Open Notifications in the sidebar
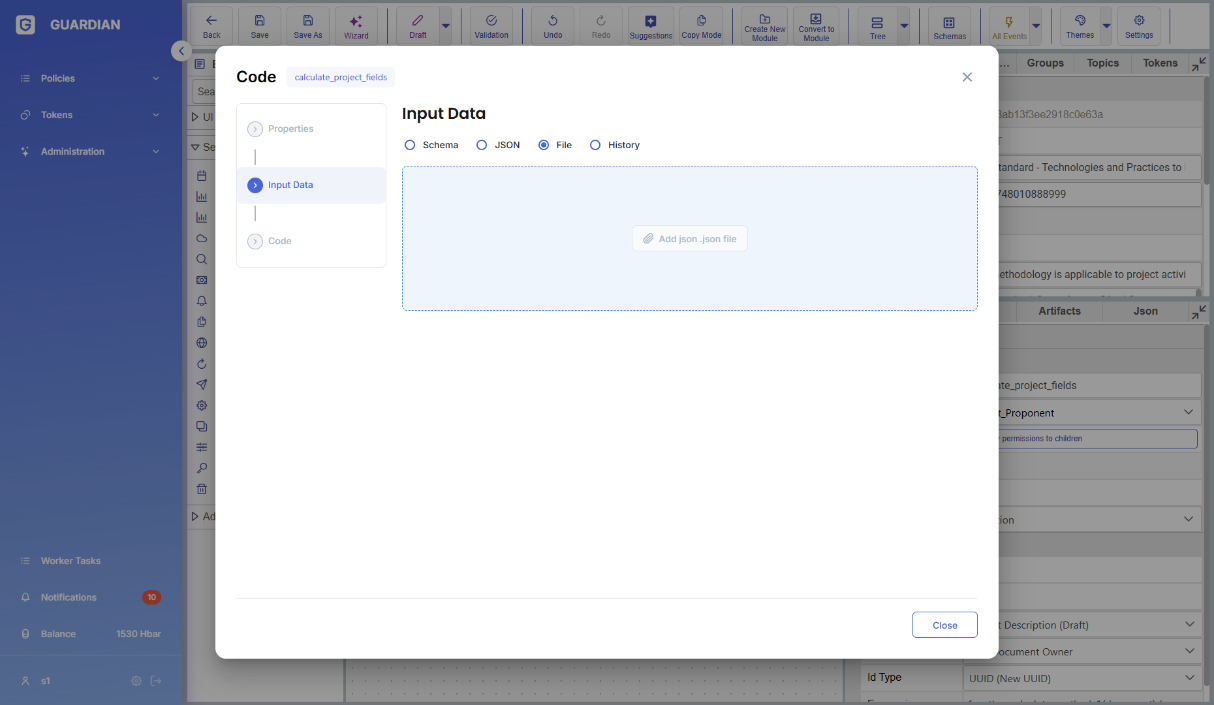 point(68,597)
